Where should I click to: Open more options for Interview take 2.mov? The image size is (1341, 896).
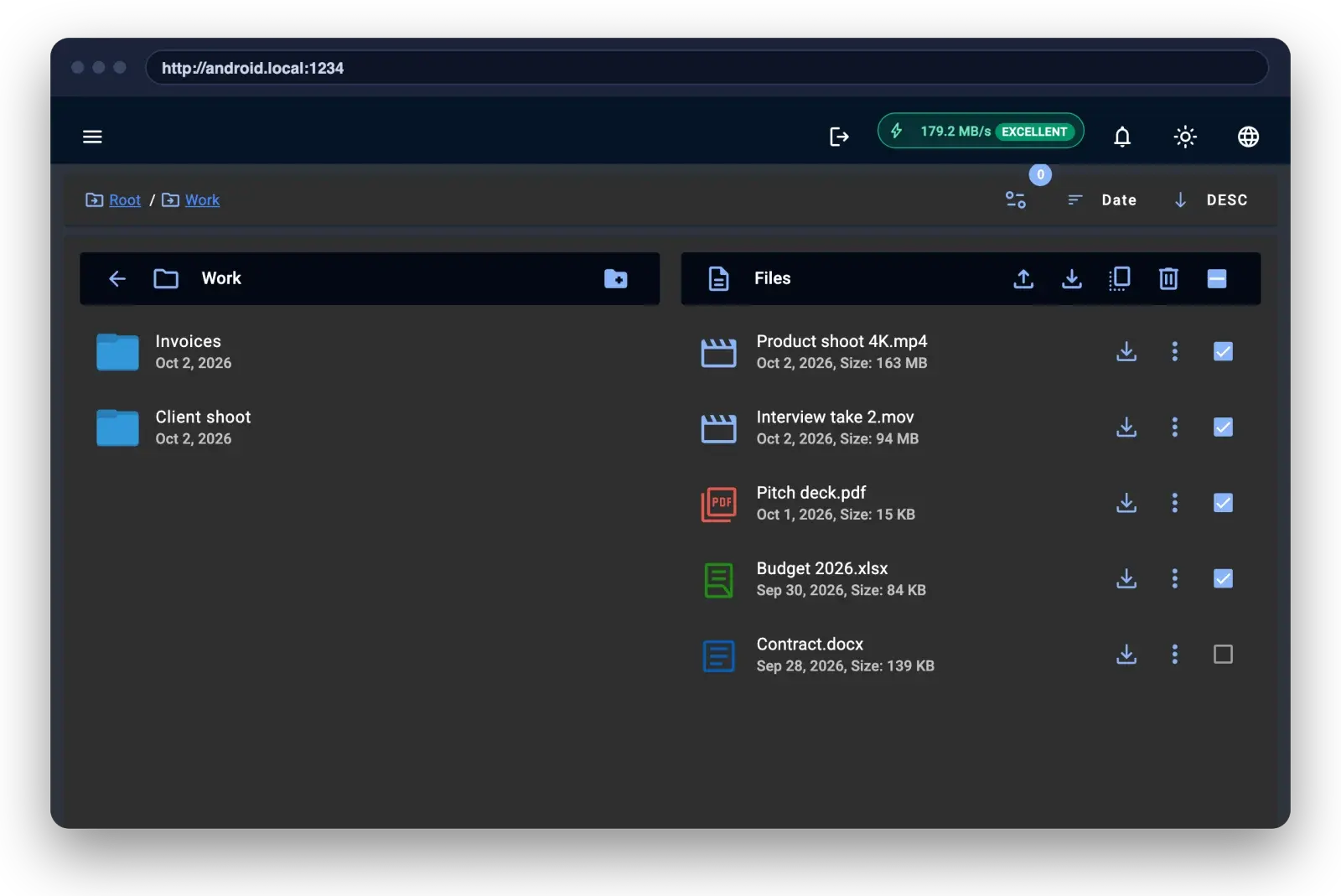(x=1174, y=427)
